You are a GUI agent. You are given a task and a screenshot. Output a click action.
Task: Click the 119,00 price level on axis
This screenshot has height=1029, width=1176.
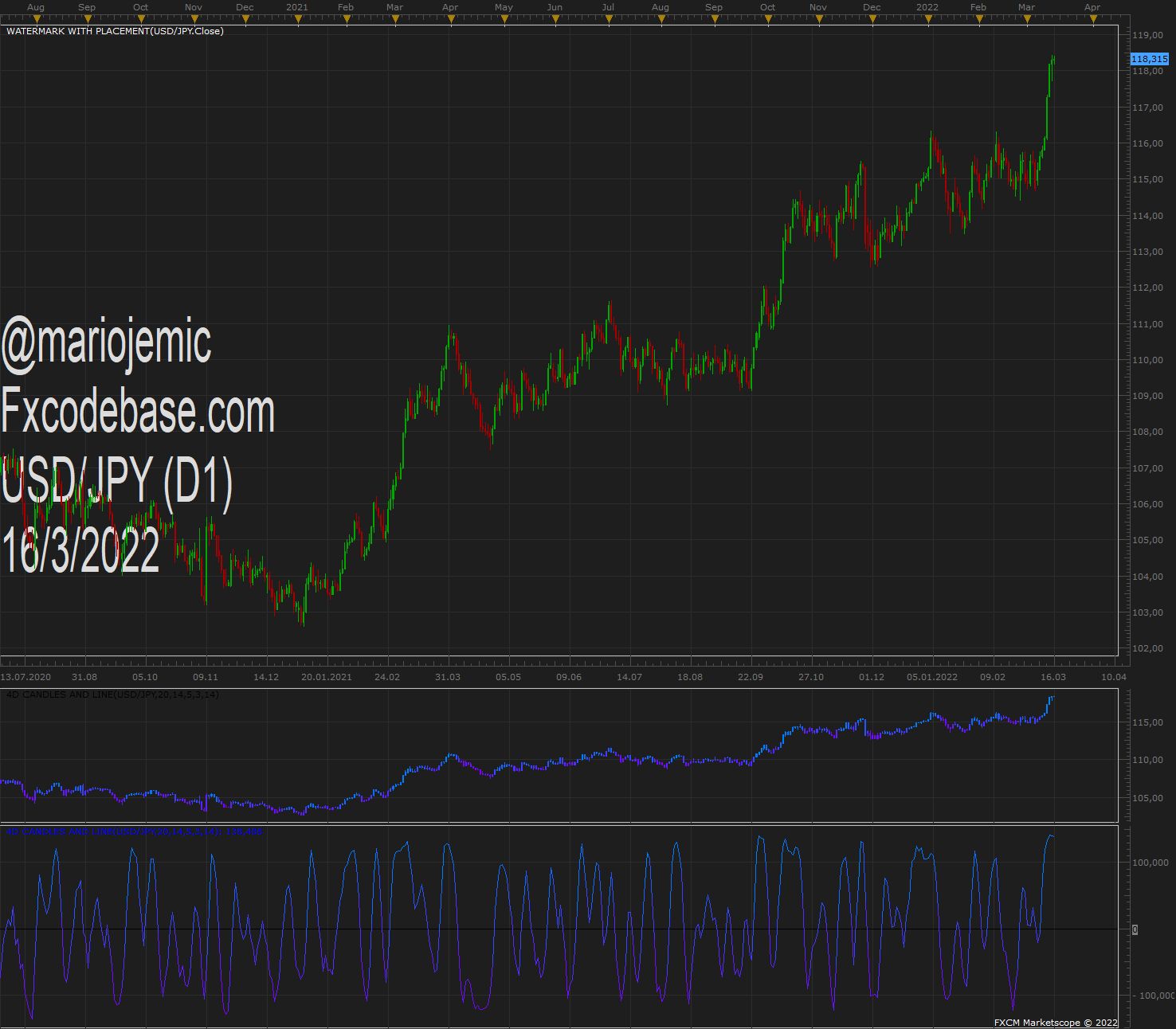(x=1148, y=35)
